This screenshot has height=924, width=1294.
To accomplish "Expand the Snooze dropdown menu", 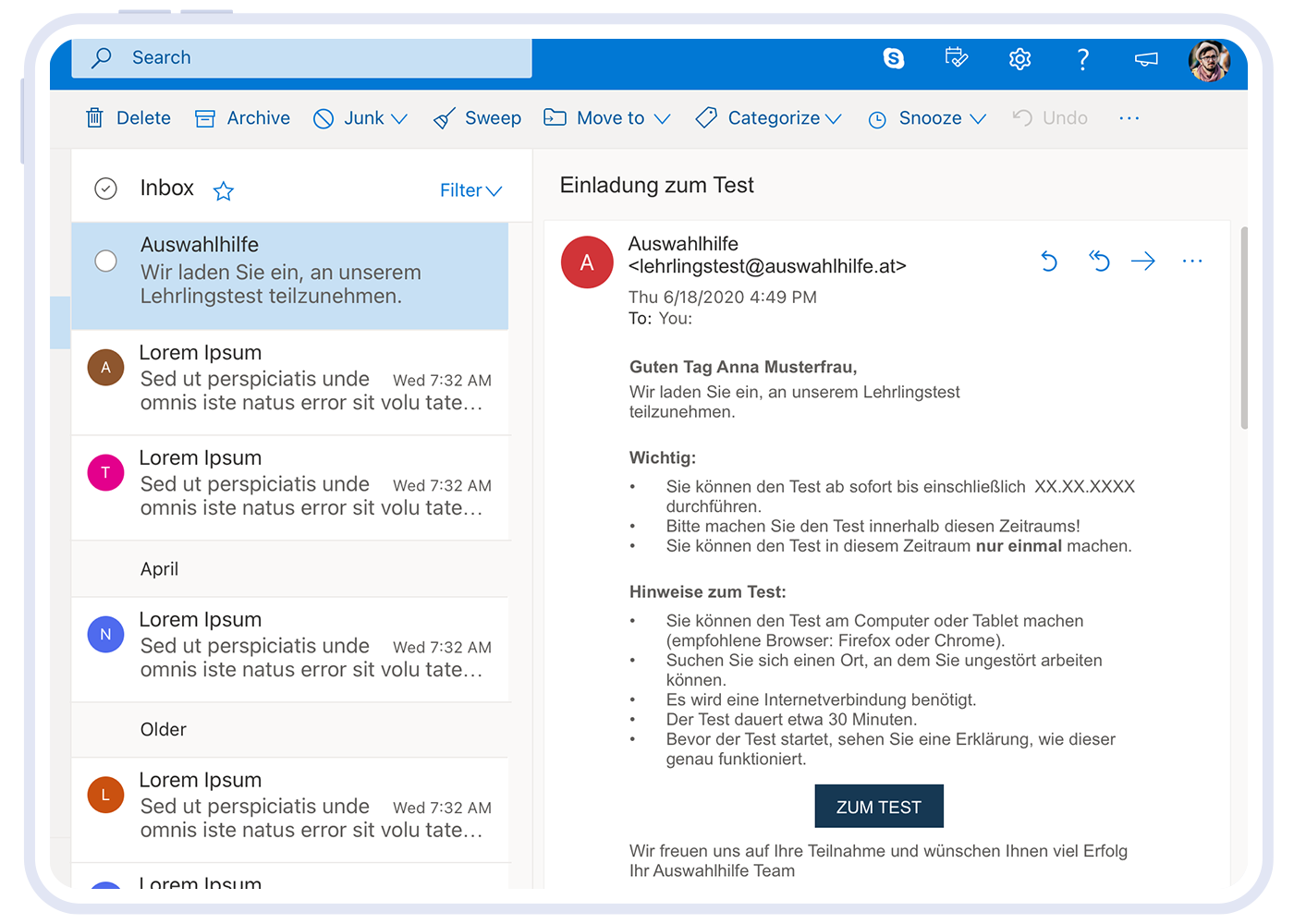I will coord(941,118).
